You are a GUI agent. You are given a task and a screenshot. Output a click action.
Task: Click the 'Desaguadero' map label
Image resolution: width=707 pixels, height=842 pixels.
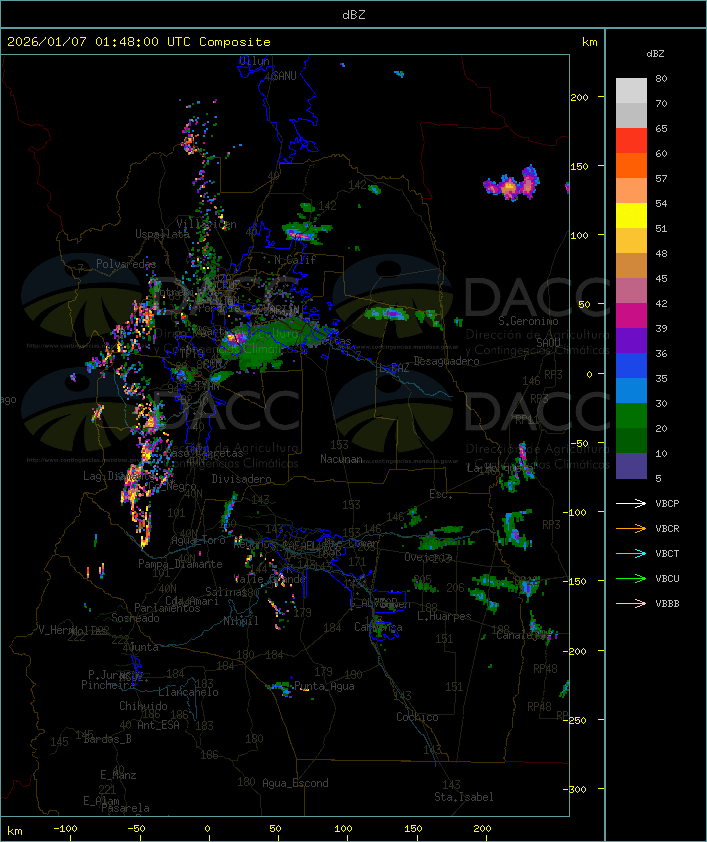point(446,361)
